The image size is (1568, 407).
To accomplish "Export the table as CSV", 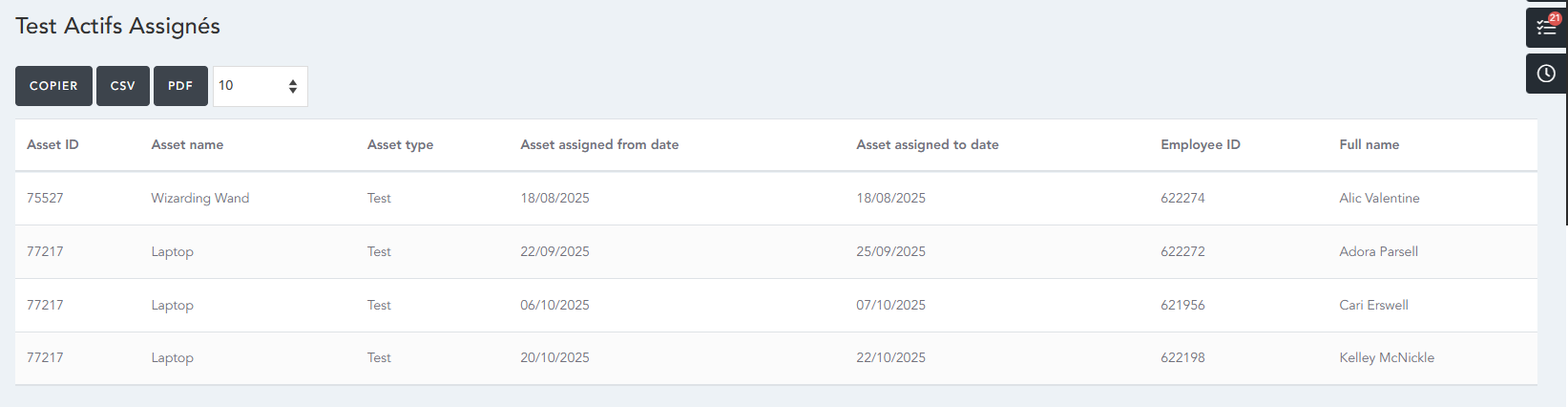I will pyautogui.click(x=123, y=86).
